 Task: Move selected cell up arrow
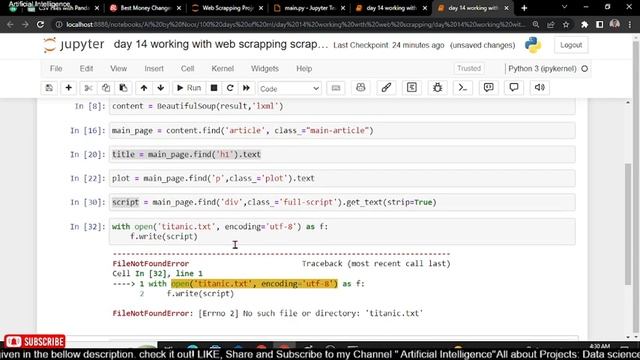pos(144,88)
